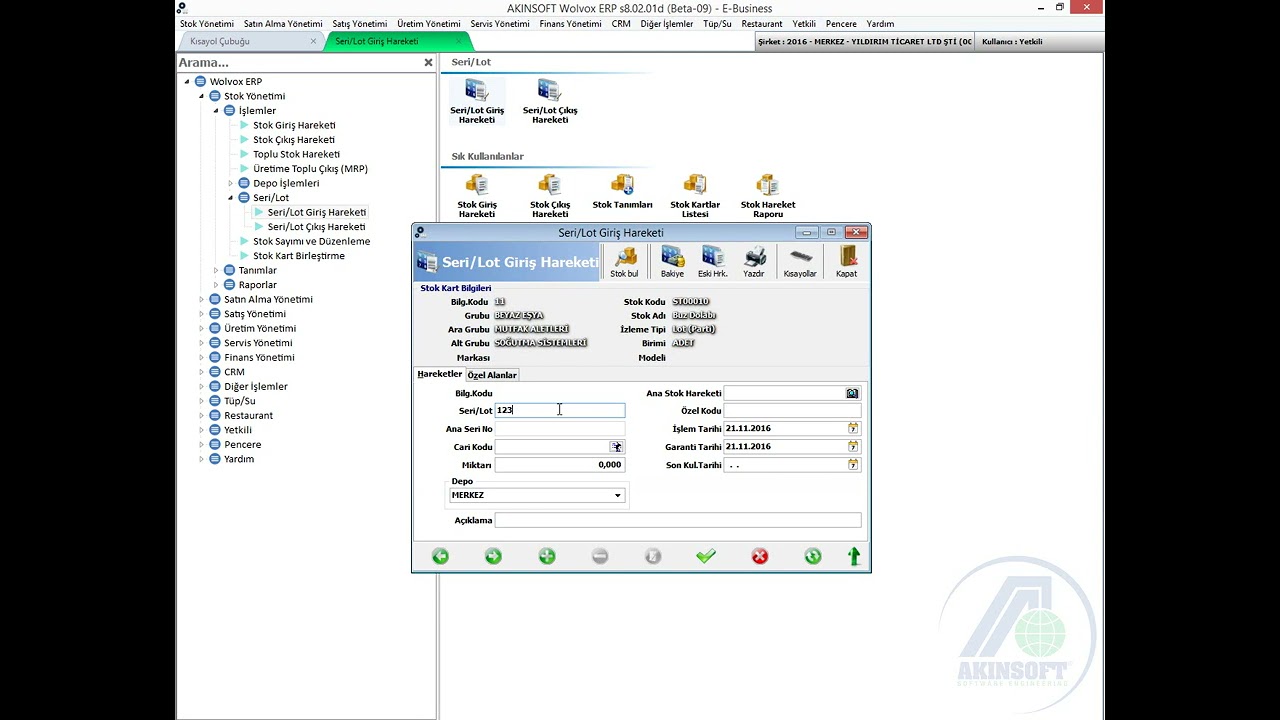
Task: Go to previous record green arrow
Action: point(440,556)
